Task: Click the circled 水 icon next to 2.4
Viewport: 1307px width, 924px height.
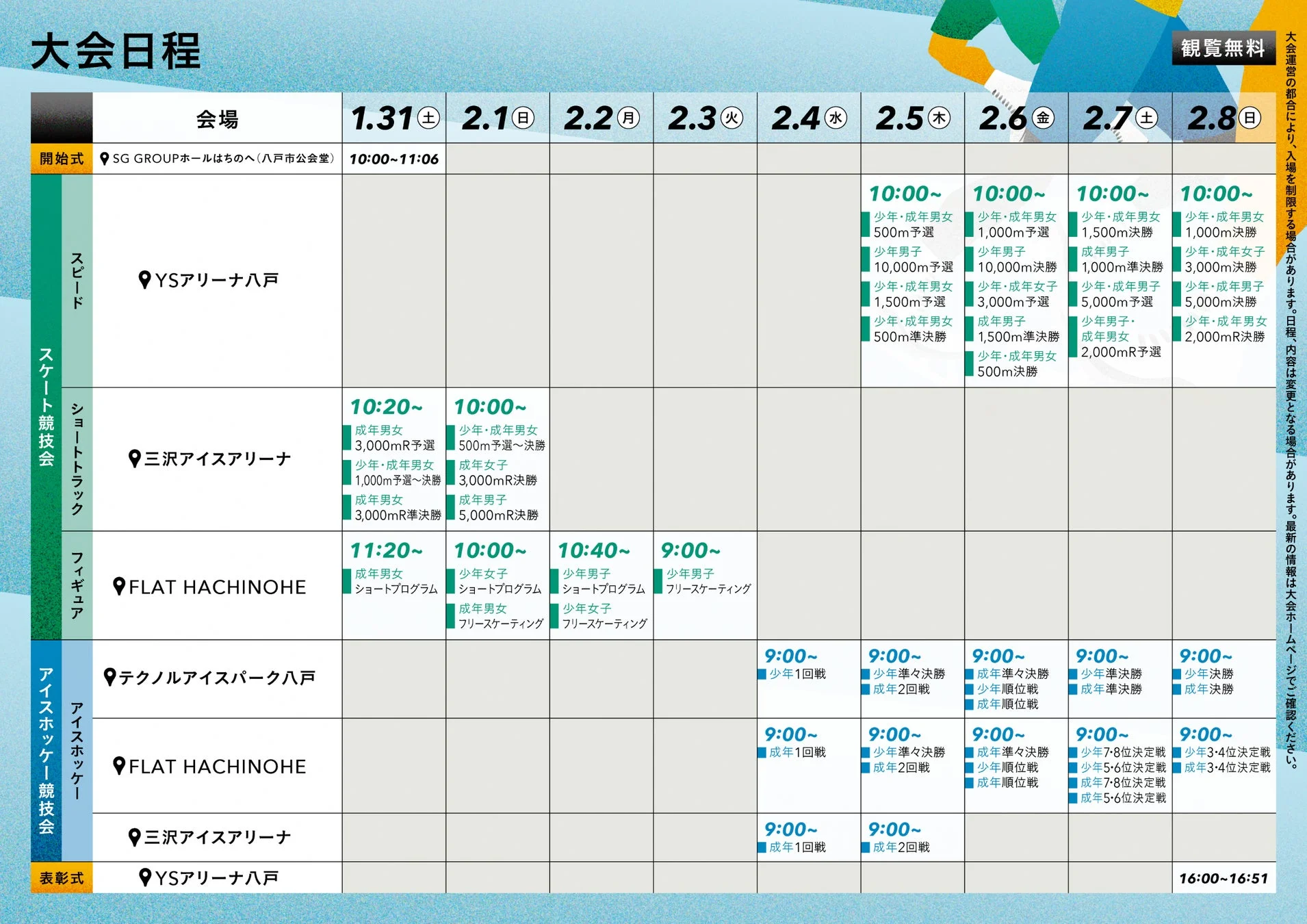Action: point(836,118)
